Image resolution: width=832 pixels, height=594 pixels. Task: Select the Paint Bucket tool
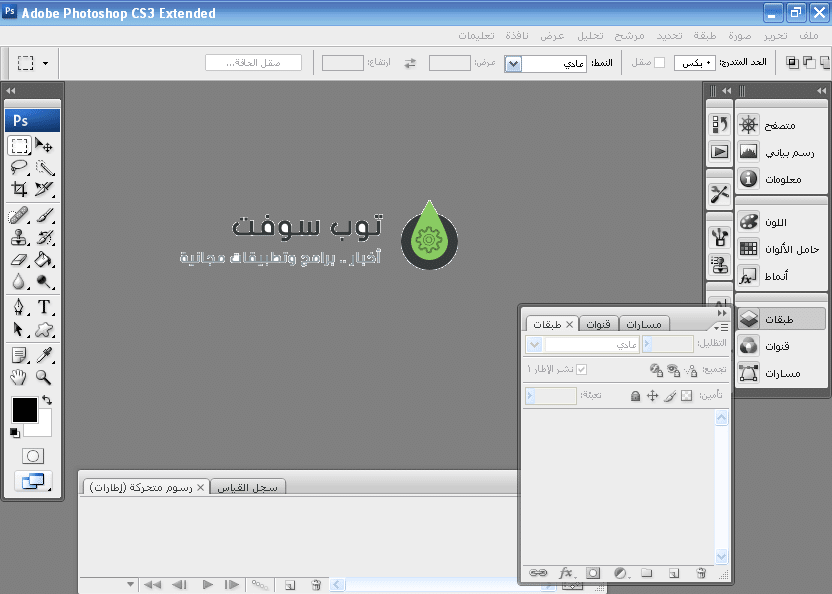(45, 260)
